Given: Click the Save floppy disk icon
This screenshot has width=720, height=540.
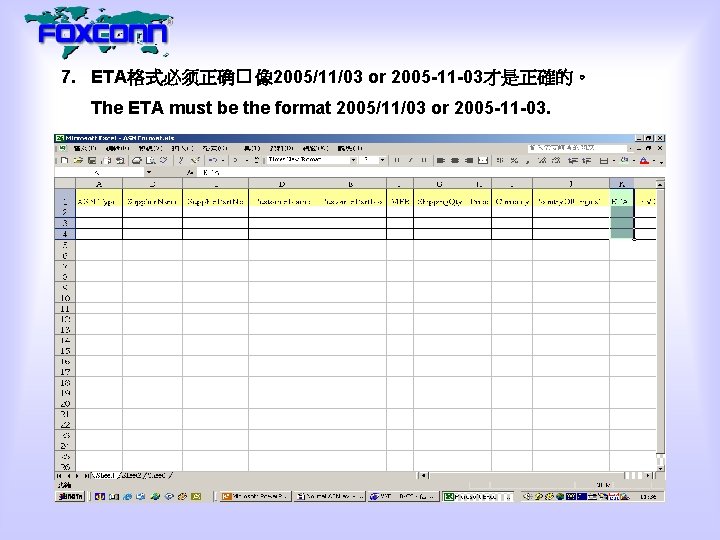Looking at the screenshot, I should (92, 160).
